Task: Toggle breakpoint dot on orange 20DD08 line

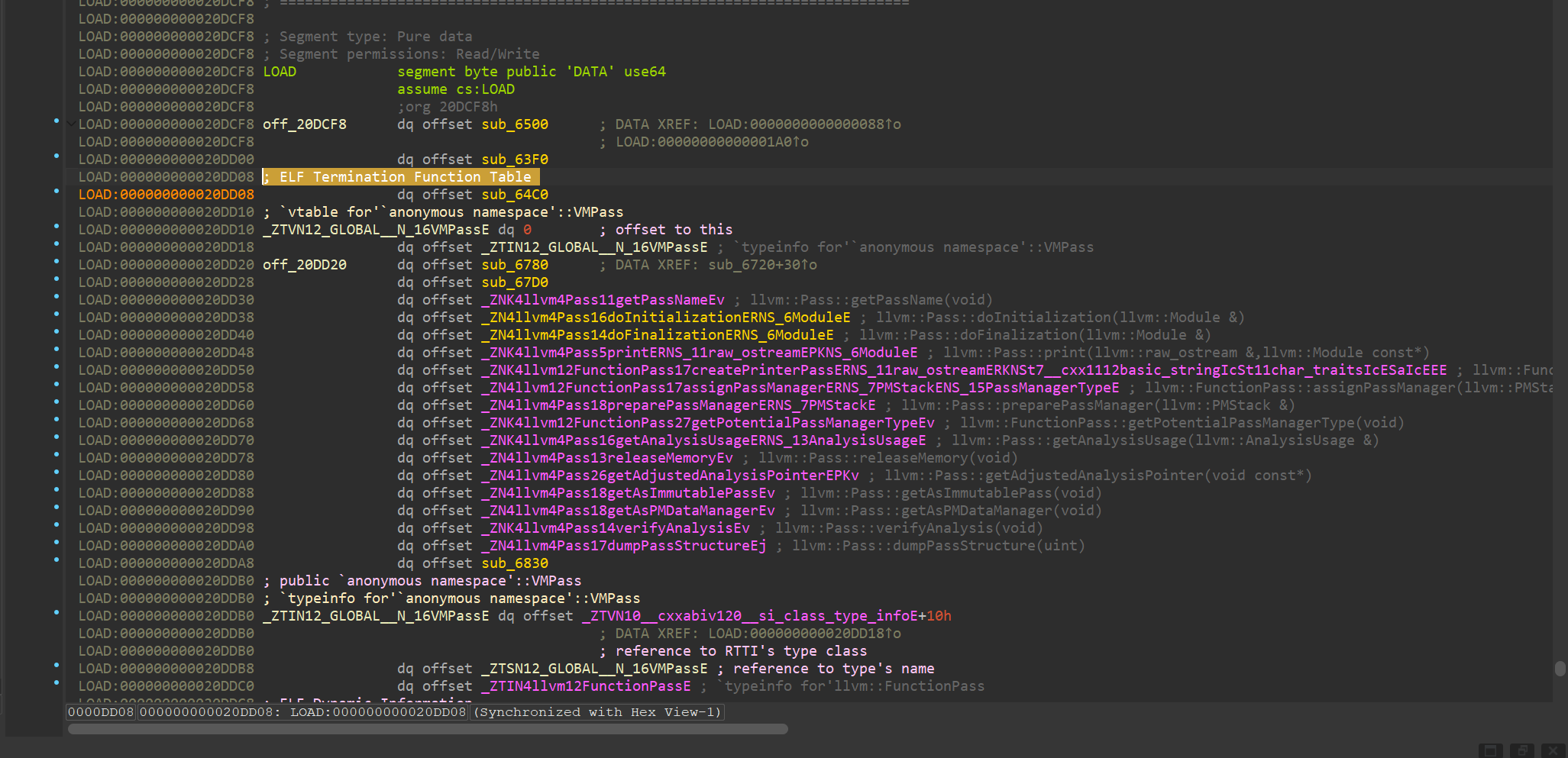Action: [57, 192]
